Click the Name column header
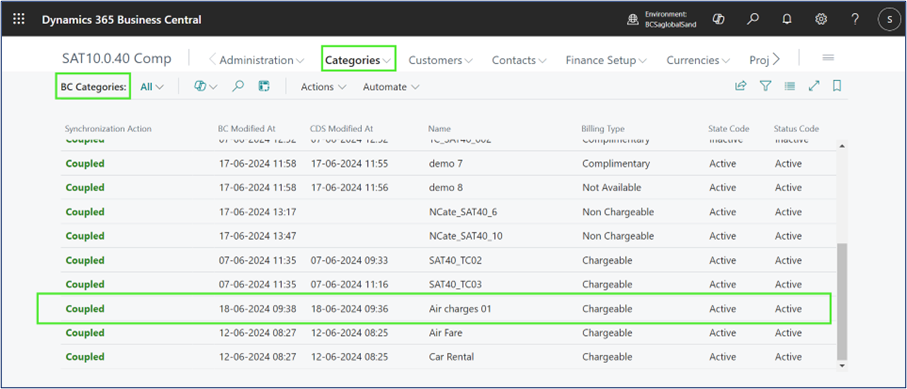Viewport: 907px width, 389px height. click(439, 129)
